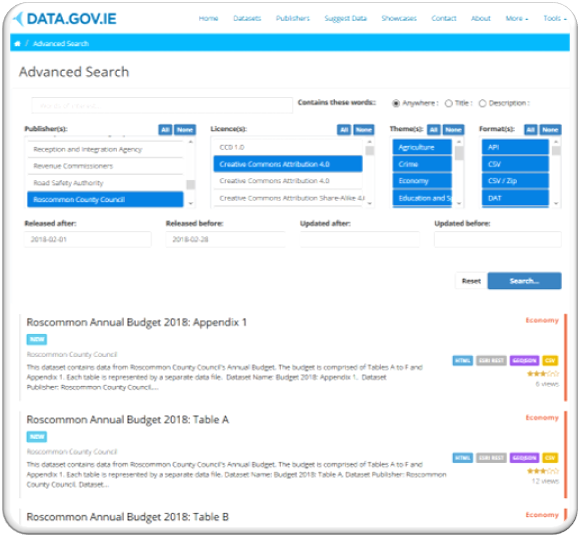The image size is (580, 537).
Task: Click the CSV badge on Table A result
Action: [x=550, y=458]
